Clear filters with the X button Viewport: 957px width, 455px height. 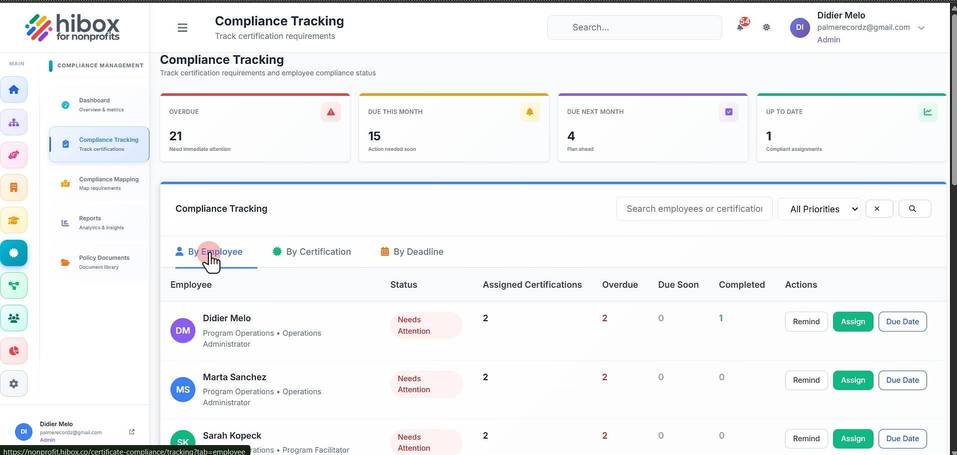tap(879, 209)
